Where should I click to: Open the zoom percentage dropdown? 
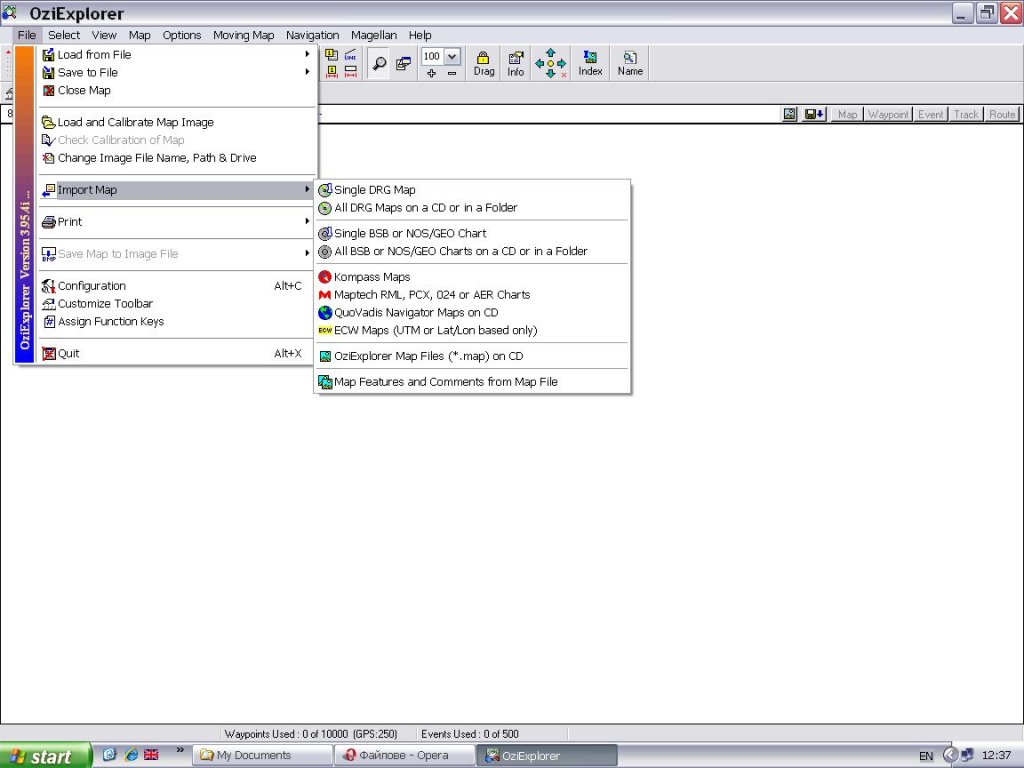452,57
